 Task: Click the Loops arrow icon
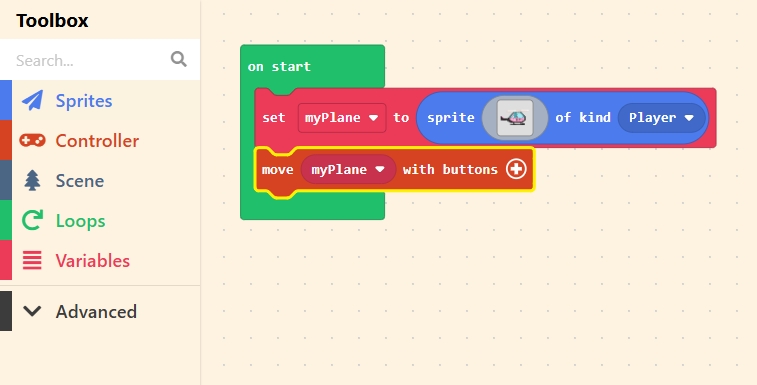32,220
